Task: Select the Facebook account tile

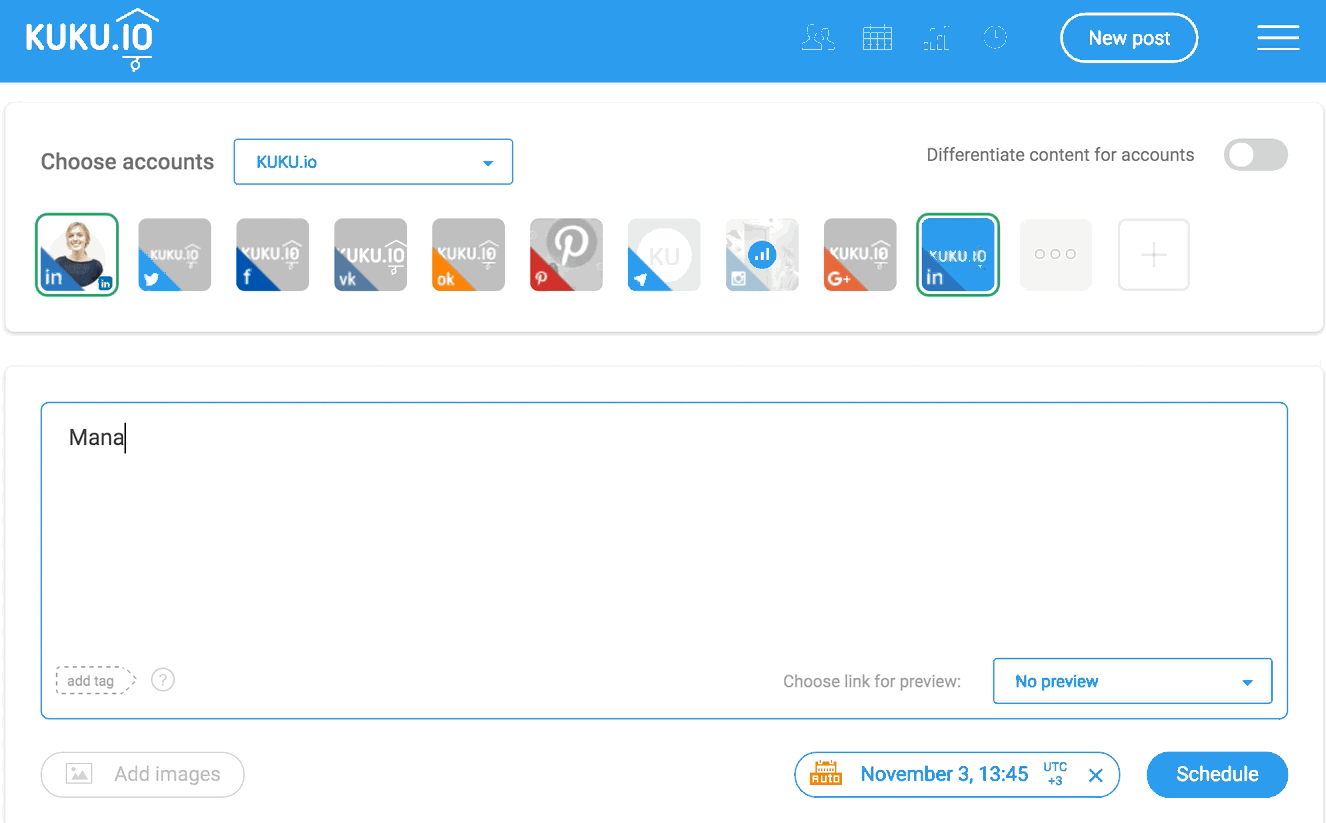Action: (272, 255)
